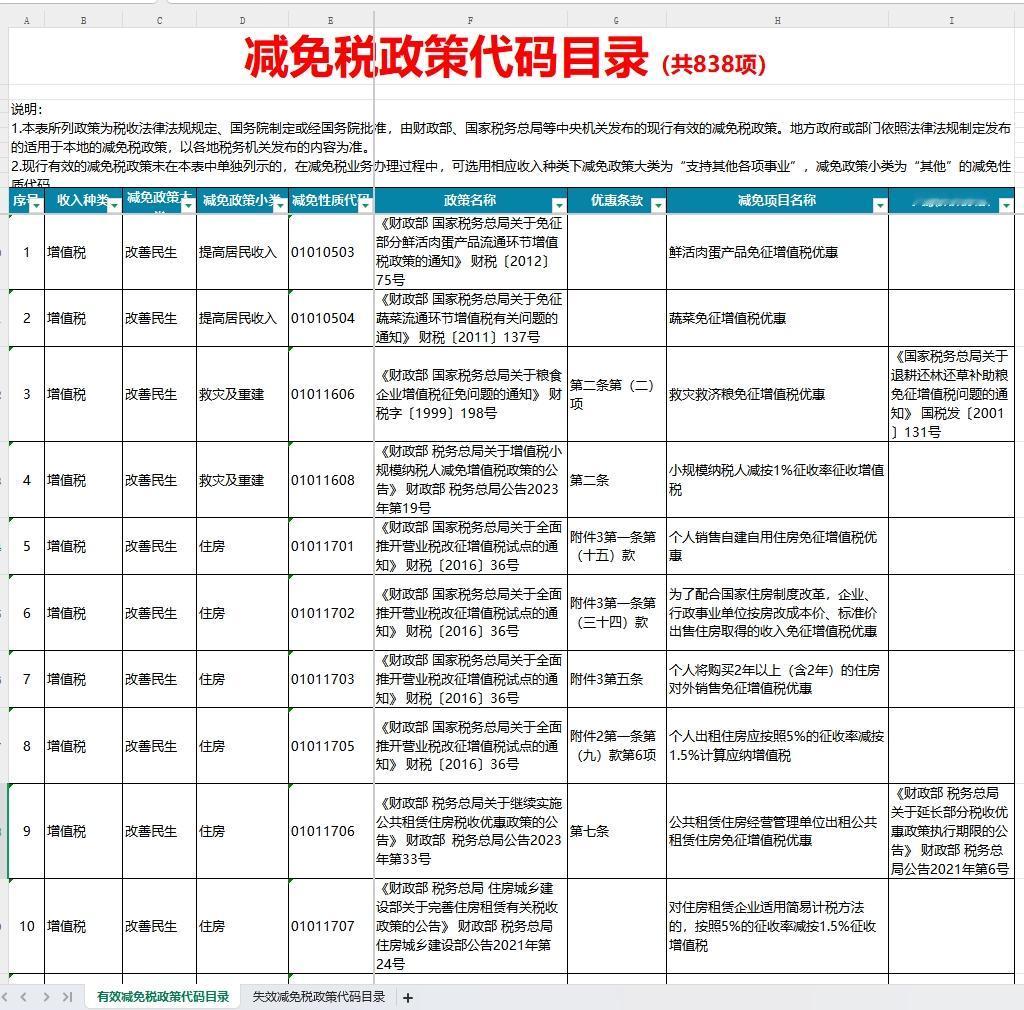This screenshot has width=1024, height=1010.
Task: Select code cell 01011707
Action: coord(331,926)
